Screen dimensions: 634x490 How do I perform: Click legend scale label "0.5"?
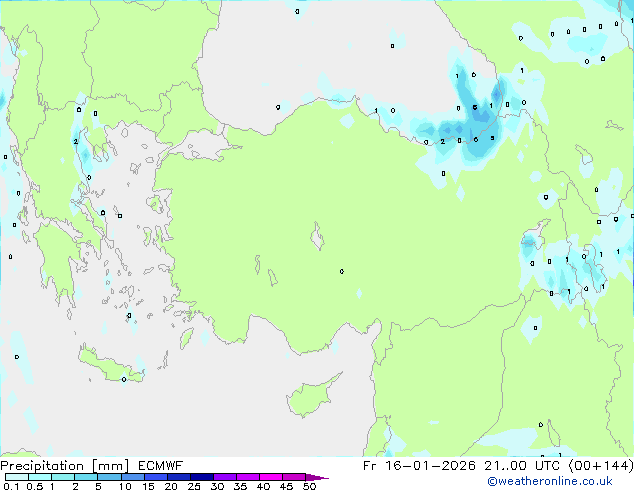pos(35,486)
